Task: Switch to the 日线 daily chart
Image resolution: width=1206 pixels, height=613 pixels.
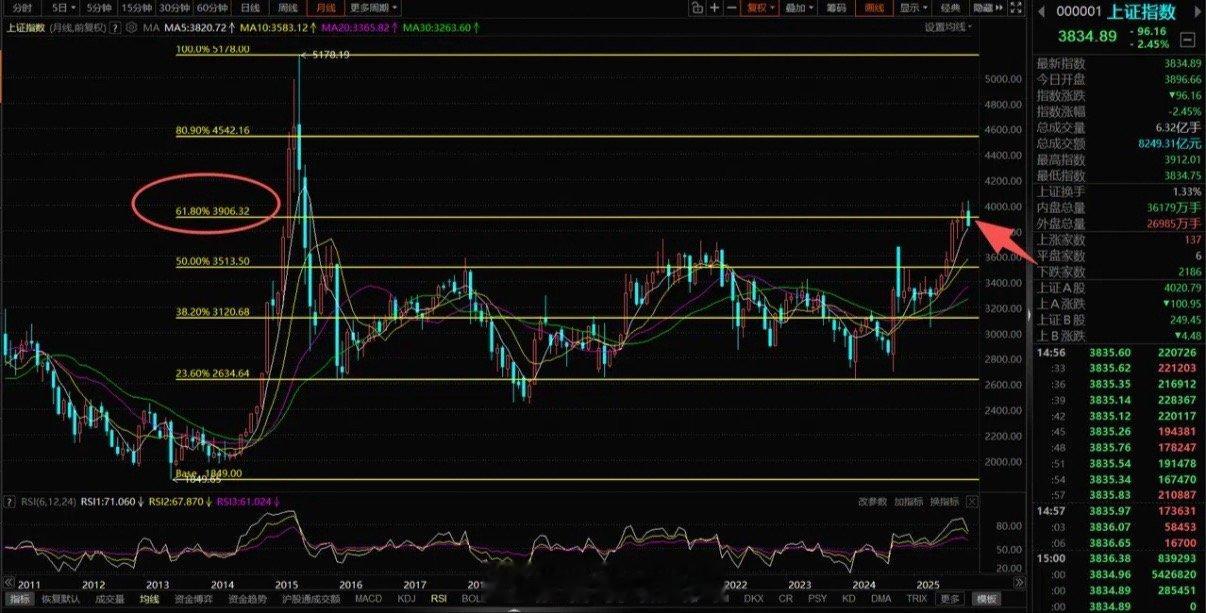Action: (251, 7)
